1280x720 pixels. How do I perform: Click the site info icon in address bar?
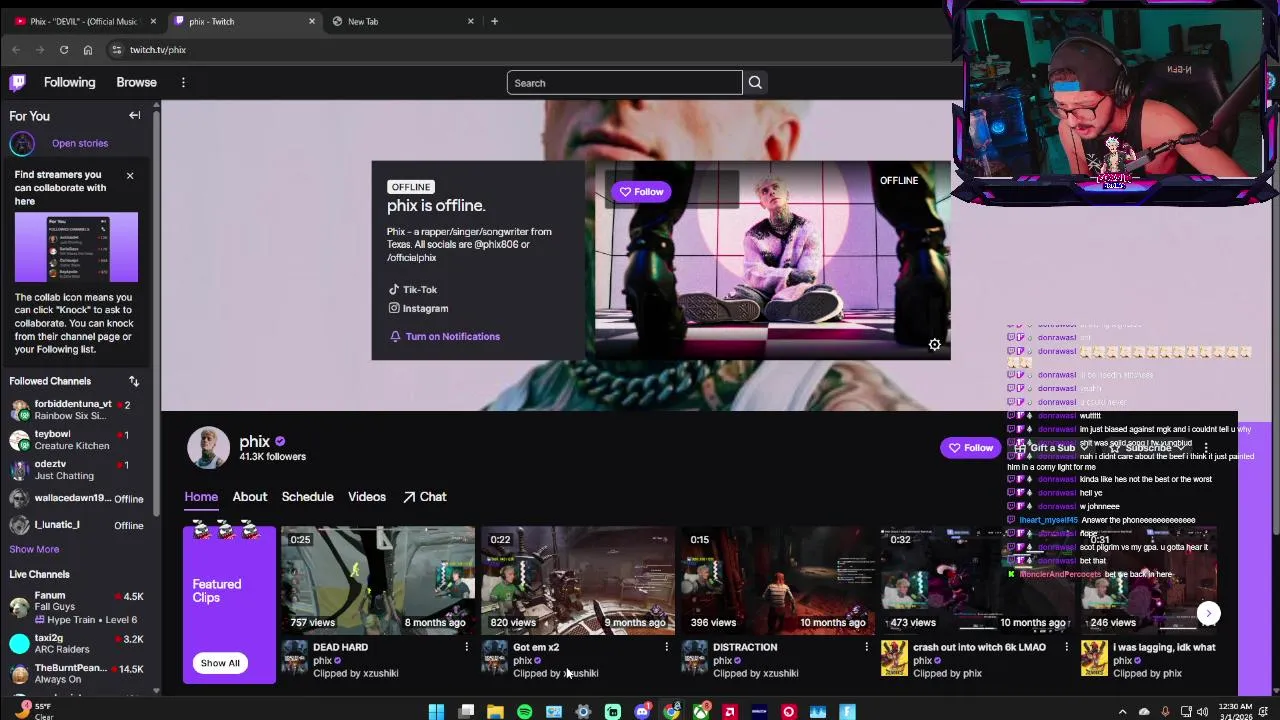[116, 50]
